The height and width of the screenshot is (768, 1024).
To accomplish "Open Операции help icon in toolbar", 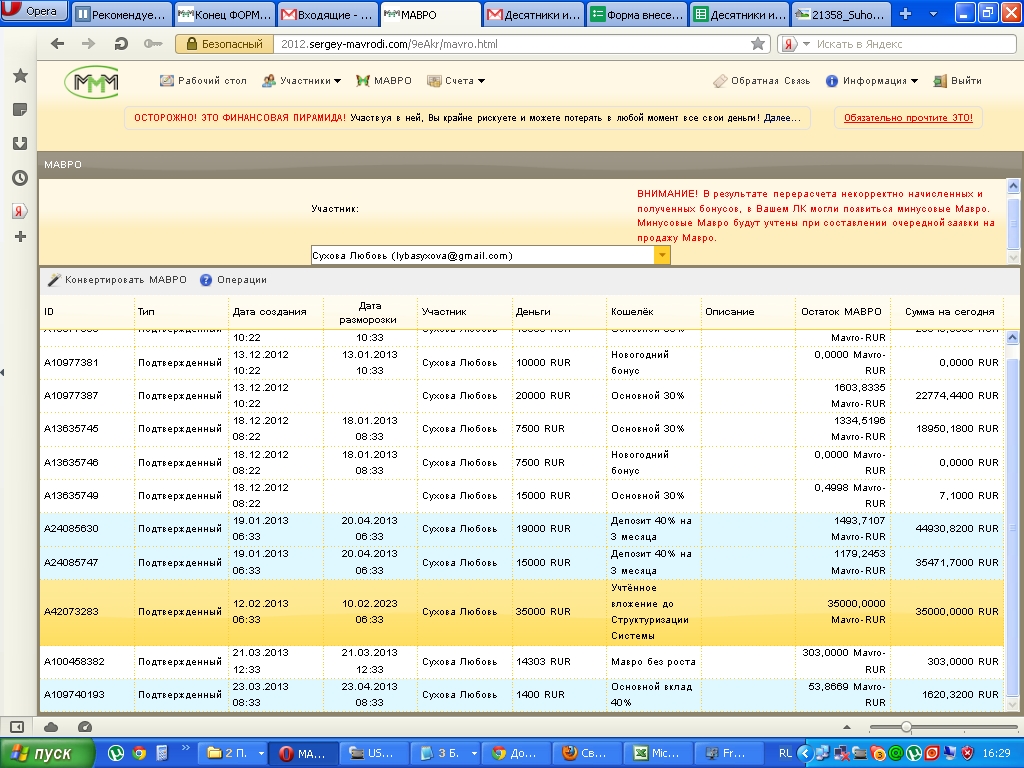I will coord(206,280).
